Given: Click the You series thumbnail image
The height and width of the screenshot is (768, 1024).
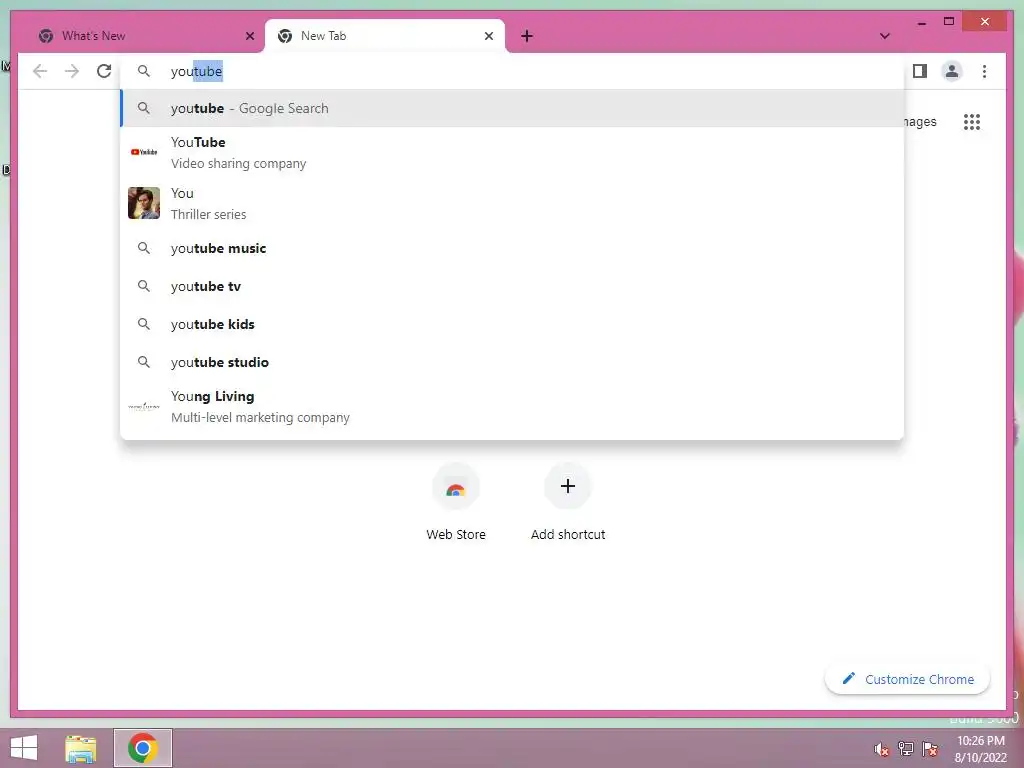Looking at the screenshot, I should [144, 203].
